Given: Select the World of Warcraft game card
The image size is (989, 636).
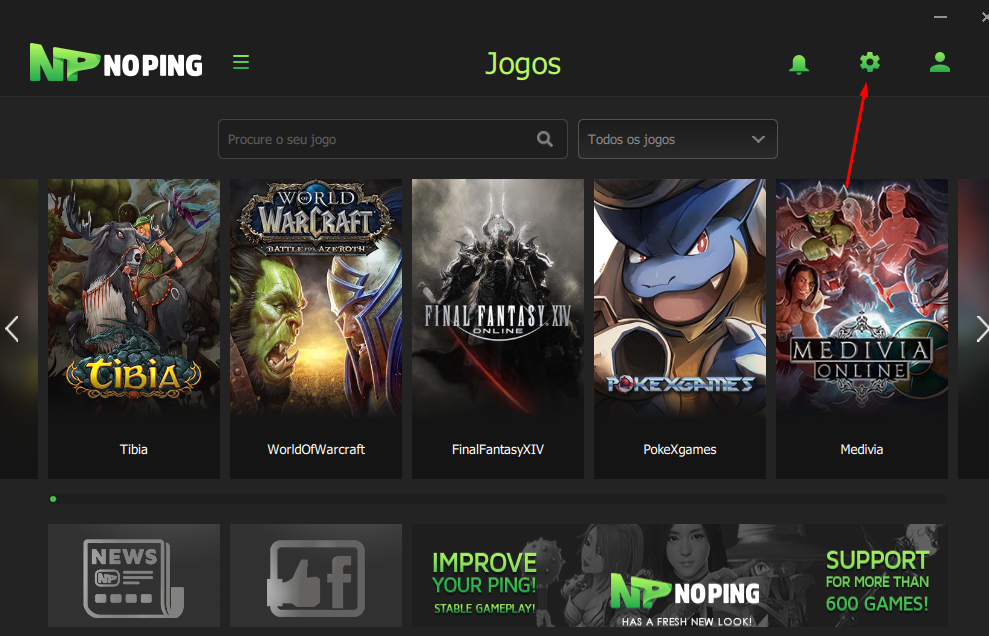Looking at the screenshot, I should (x=316, y=329).
